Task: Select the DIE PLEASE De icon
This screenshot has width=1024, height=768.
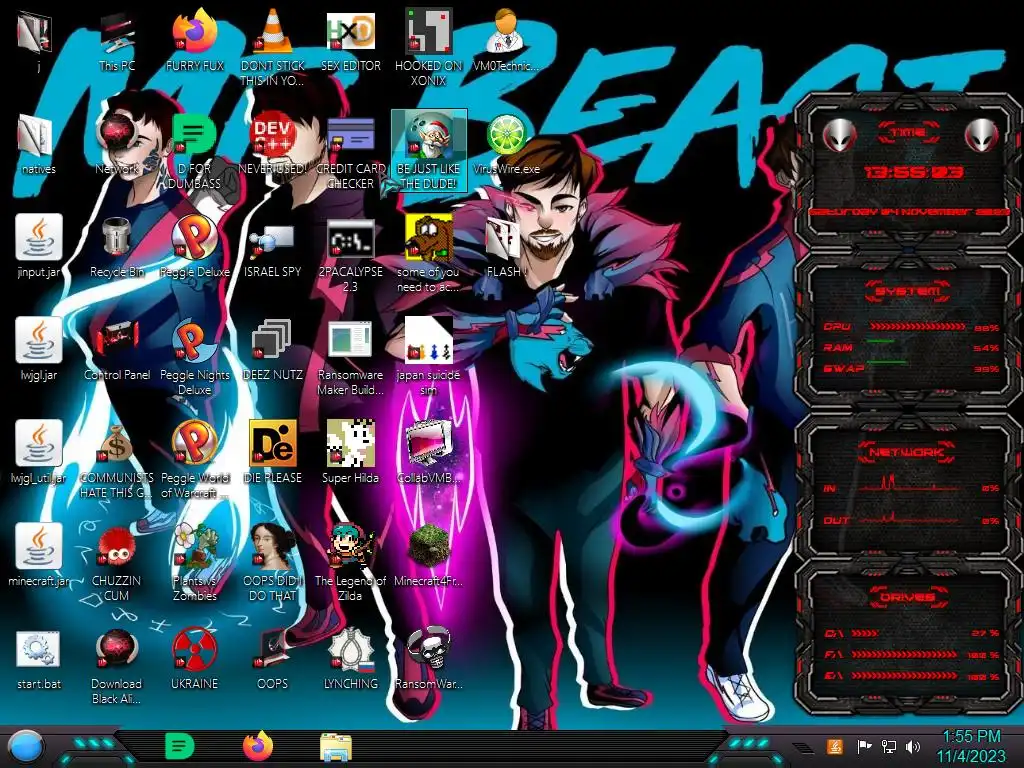Action: pyautogui.click(x=272, y=444)
